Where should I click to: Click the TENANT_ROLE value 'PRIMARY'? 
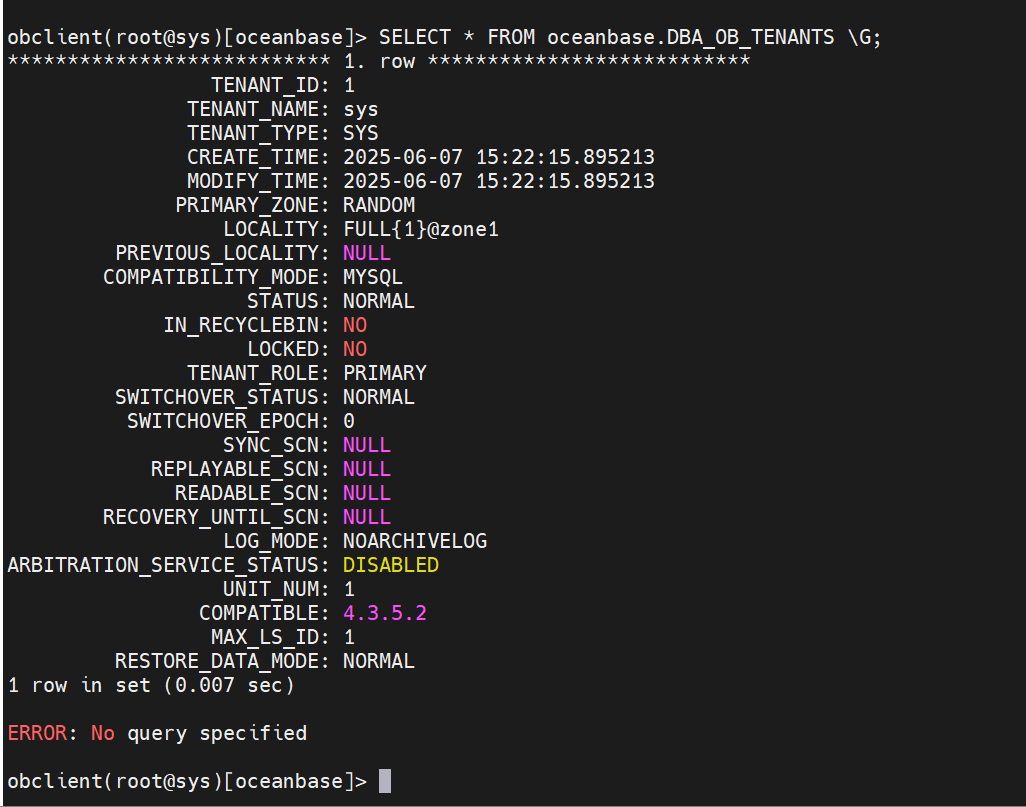[x=385, y=373]
